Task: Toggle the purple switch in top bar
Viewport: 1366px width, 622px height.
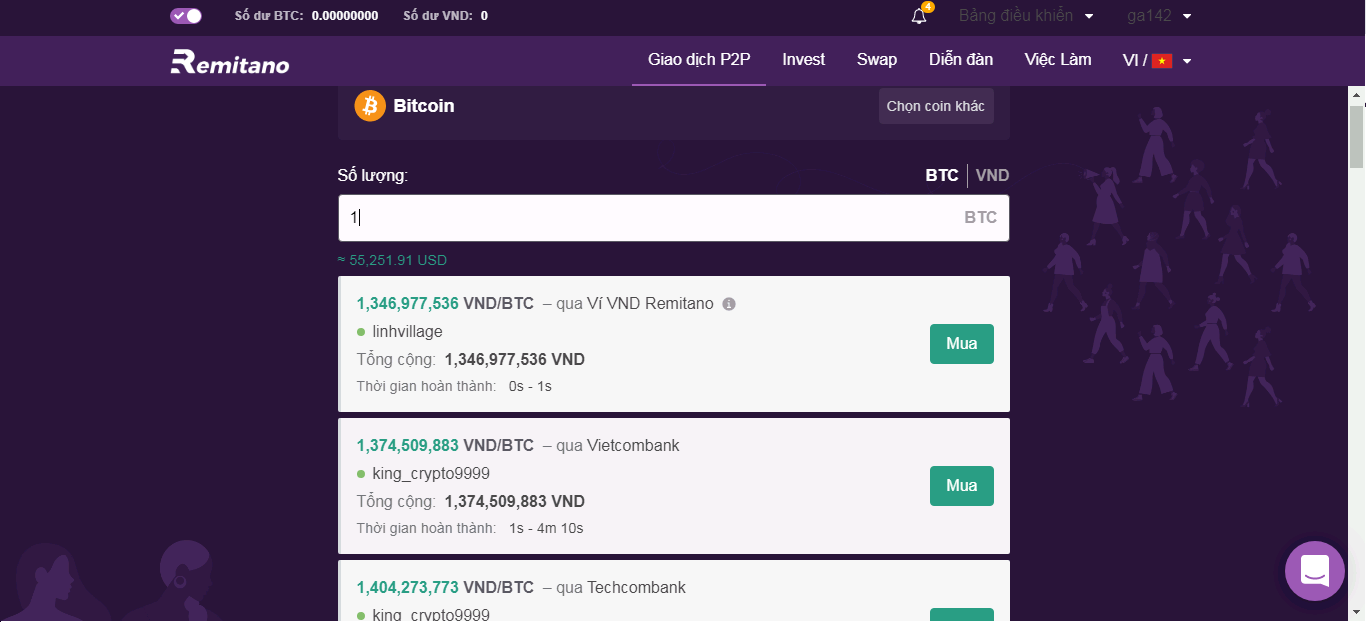Action: (186, 16)
